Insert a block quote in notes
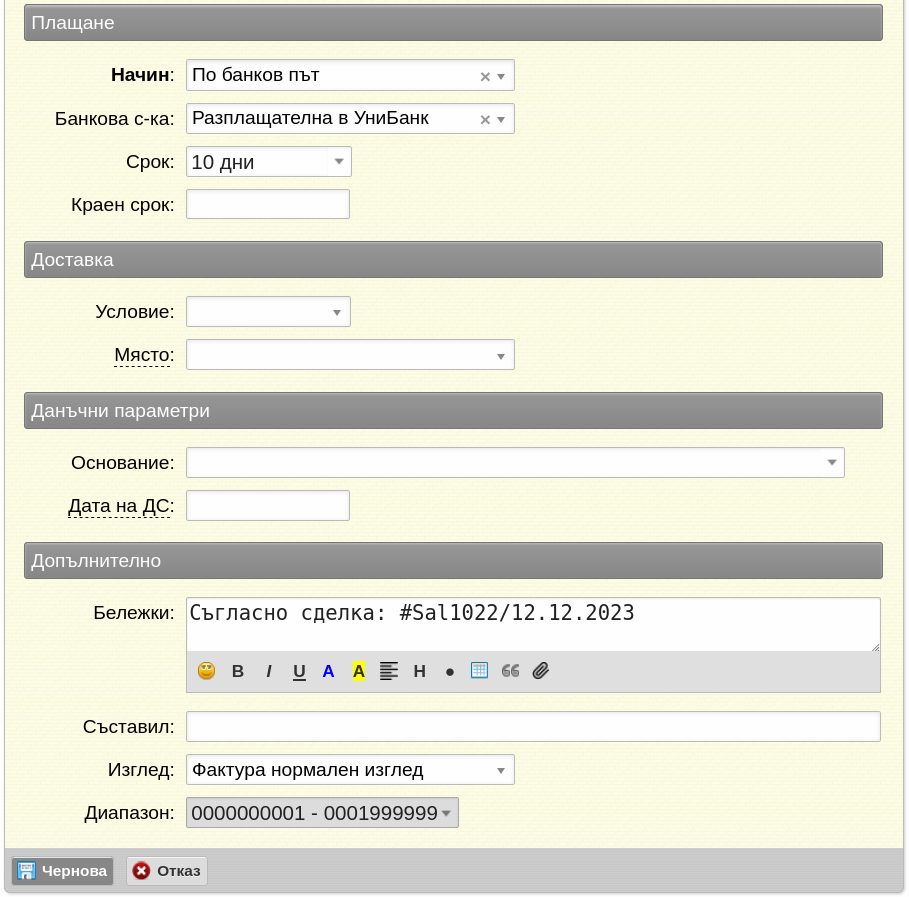 (510, 671)
